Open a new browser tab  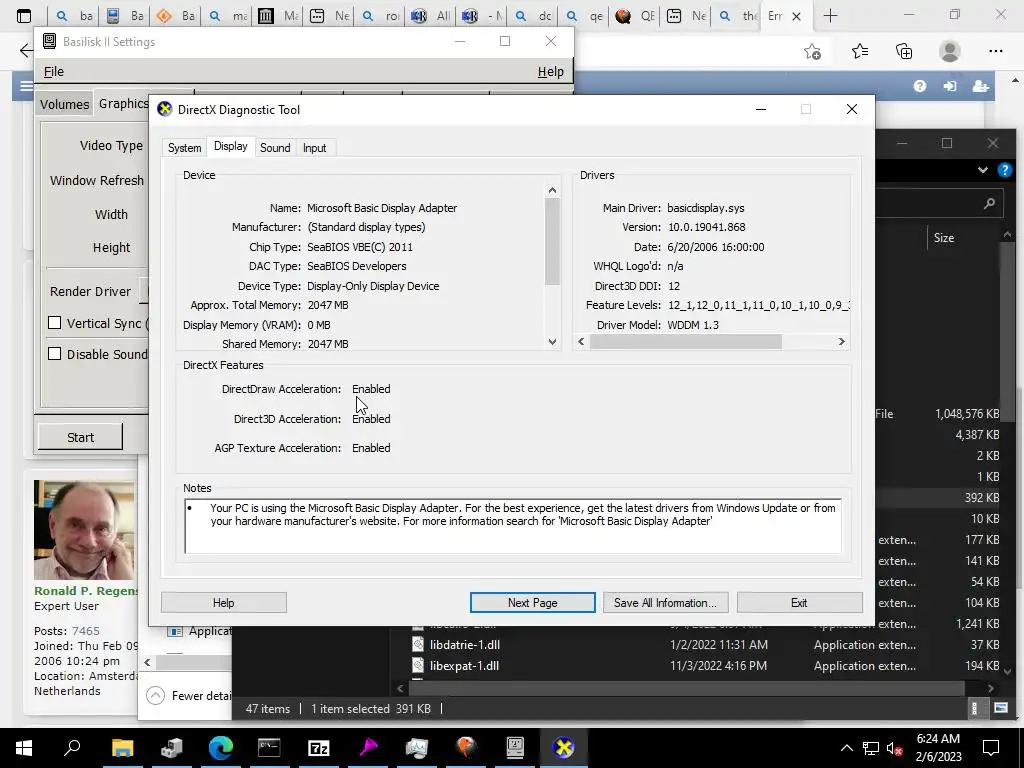pos(830,16)
